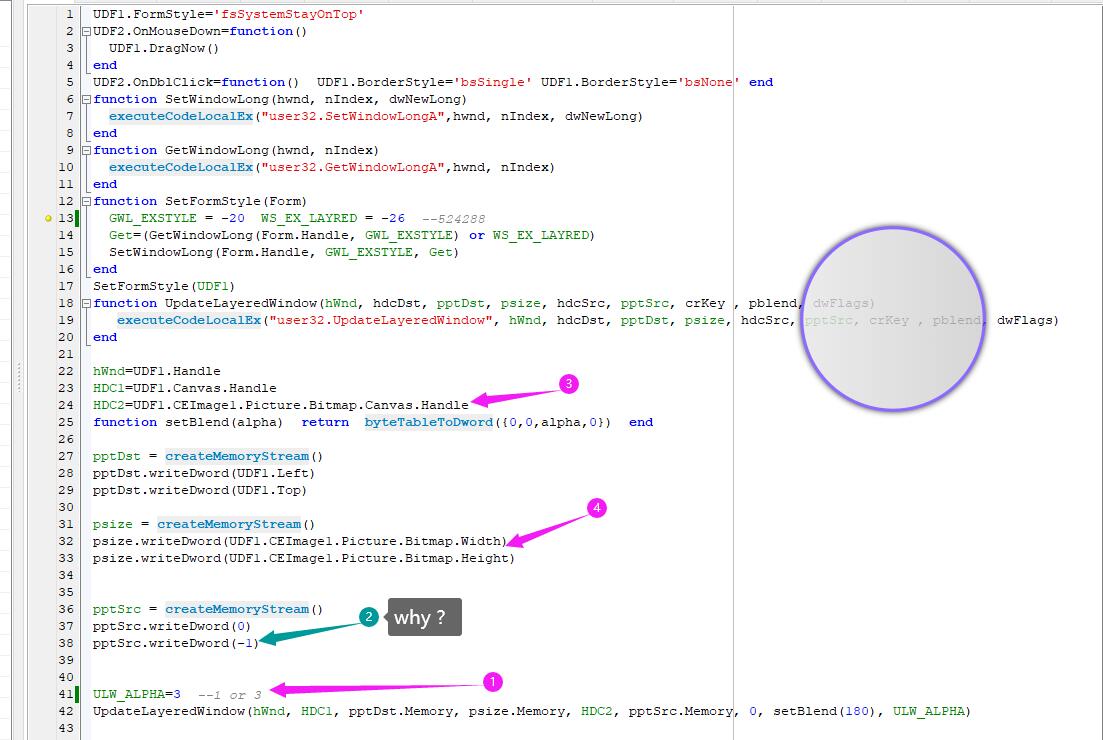
Task: Click line number 41 in the gutter
Action: pyautogui.click(x=66, y=695)
